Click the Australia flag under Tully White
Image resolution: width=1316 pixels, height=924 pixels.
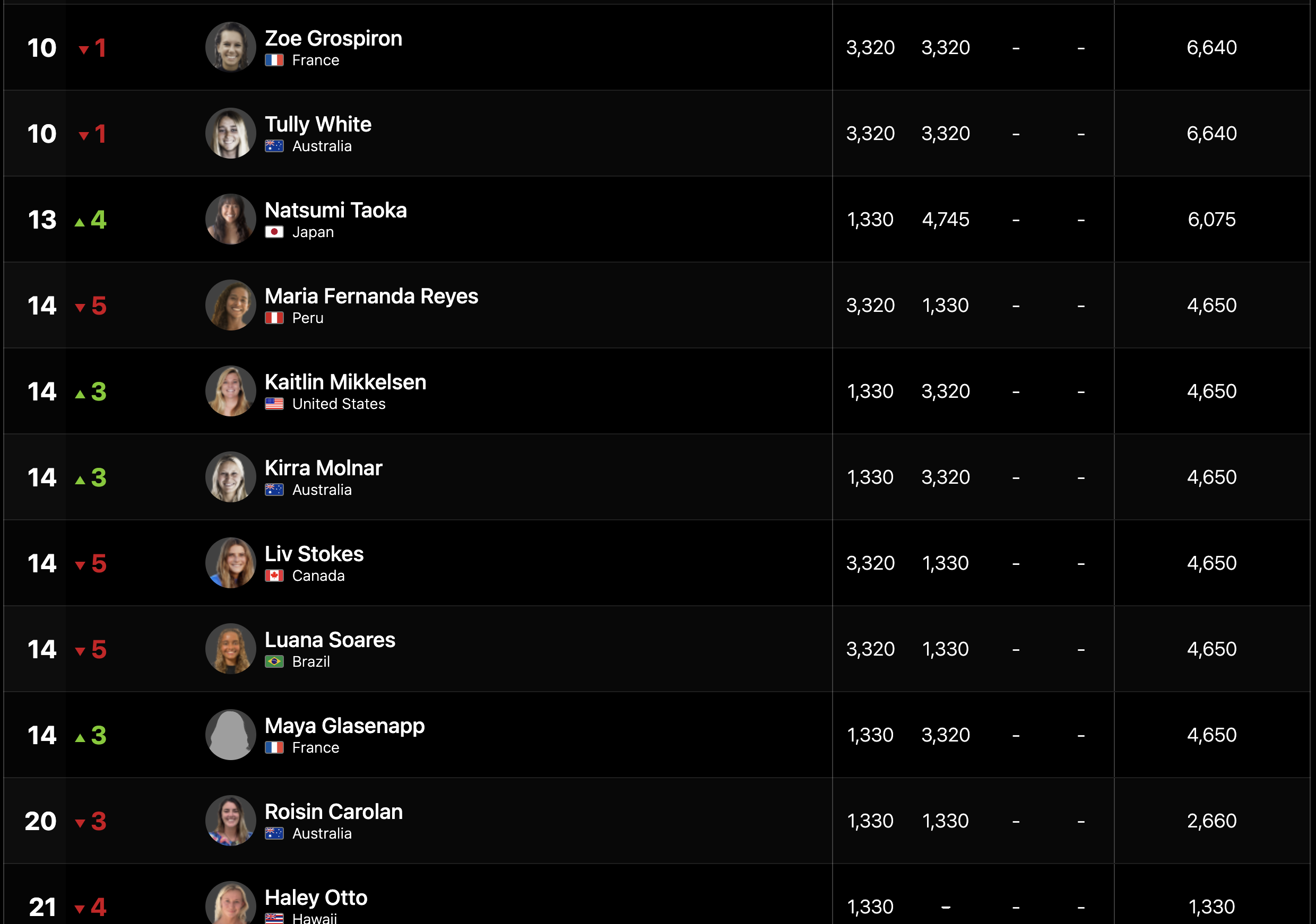tap(274, 146)
